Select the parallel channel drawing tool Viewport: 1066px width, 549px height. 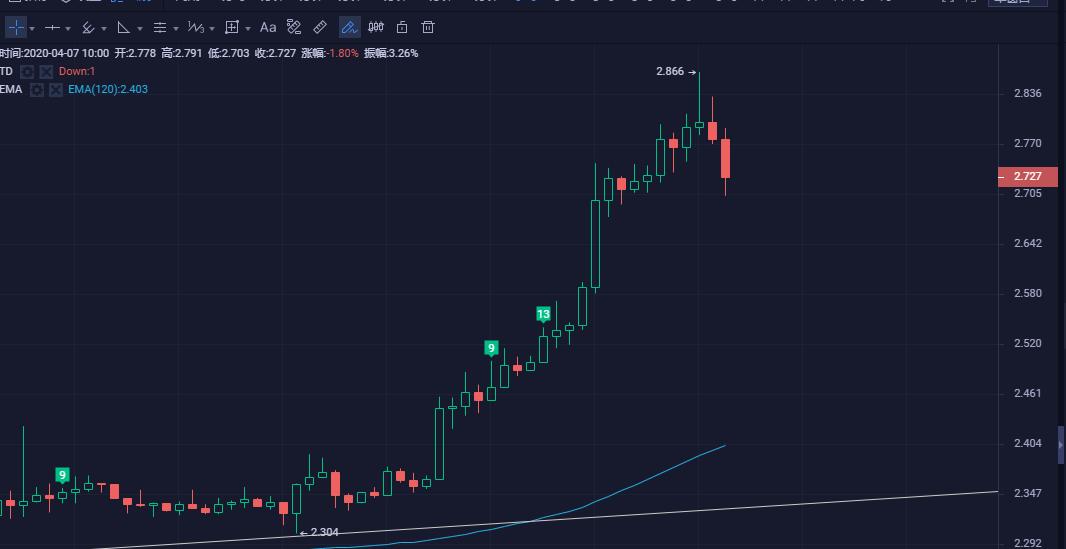point(88,28)
